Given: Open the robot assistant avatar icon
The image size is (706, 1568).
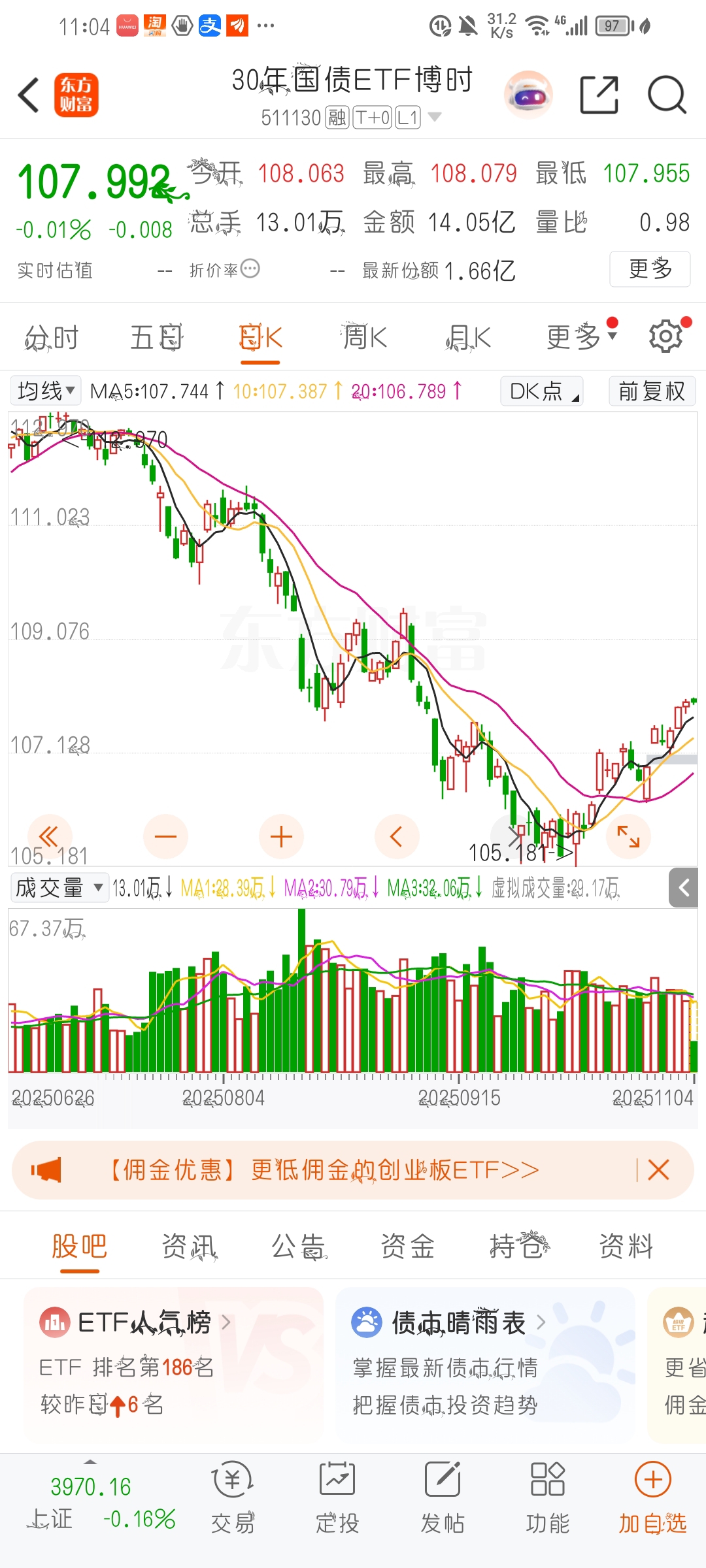Looking at the screenshot, I should pyautogui.click(x=528, y=95).
